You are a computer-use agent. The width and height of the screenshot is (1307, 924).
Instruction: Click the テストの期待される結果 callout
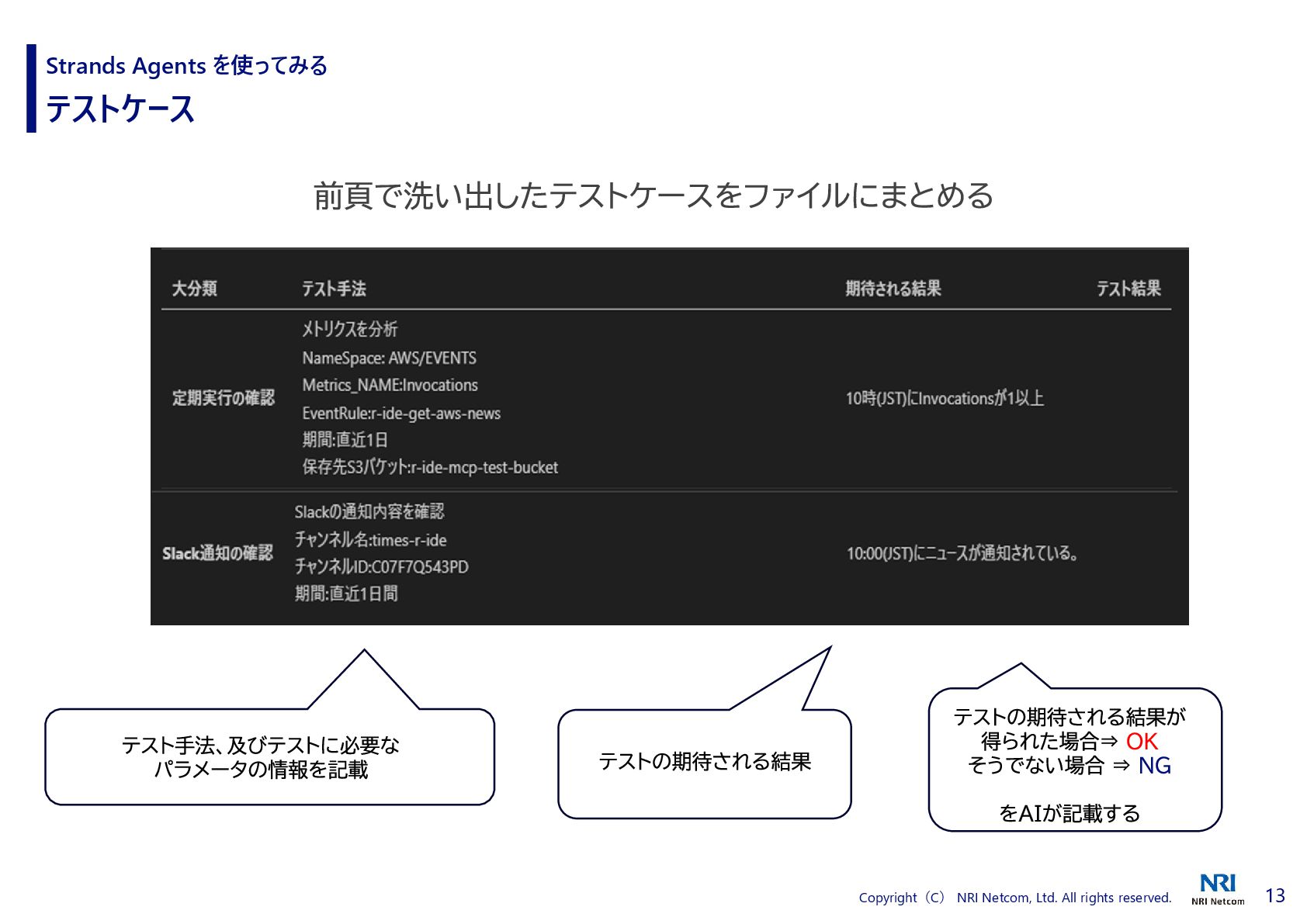coord(705,763)
